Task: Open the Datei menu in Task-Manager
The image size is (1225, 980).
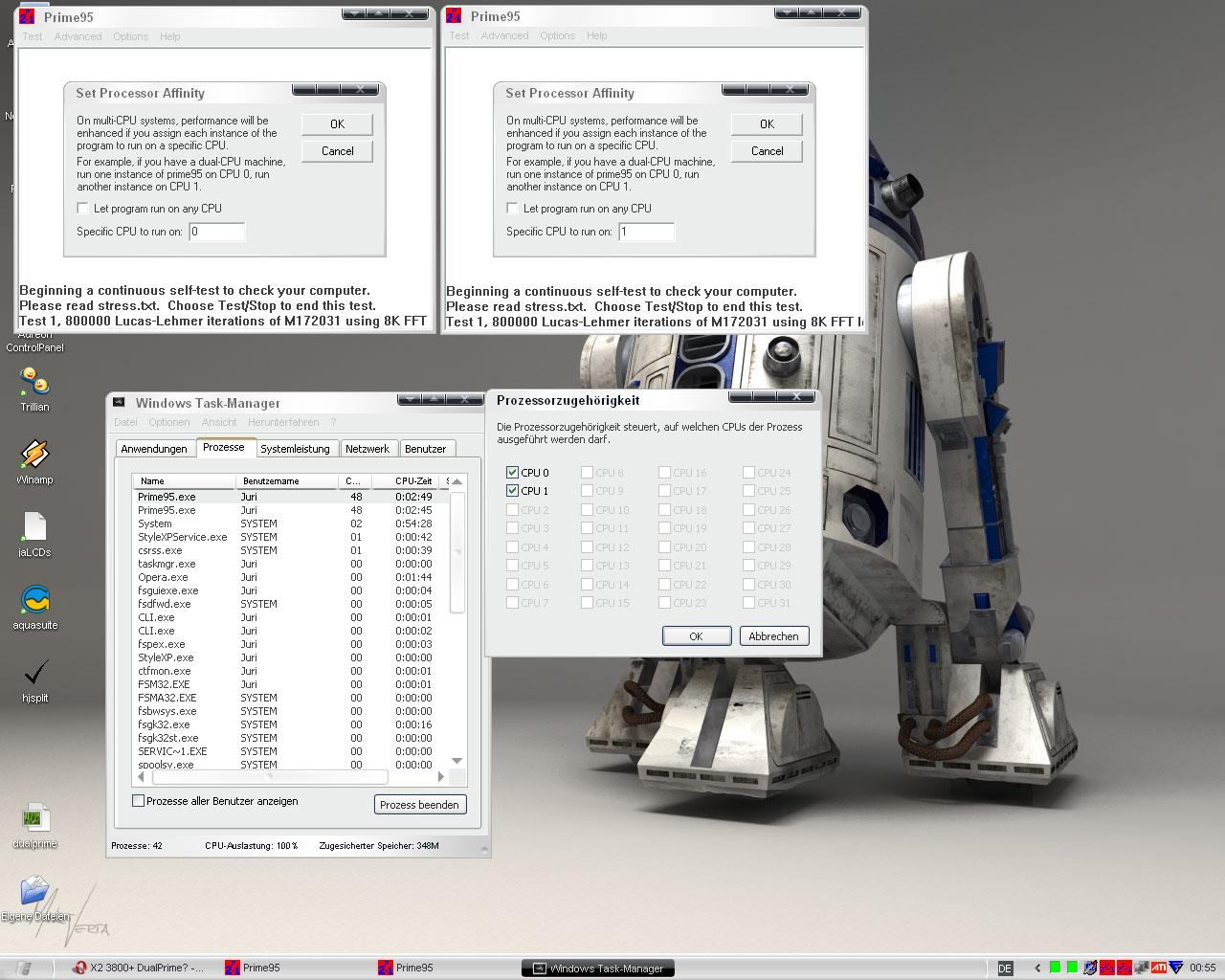Action: tap(125, 422)
